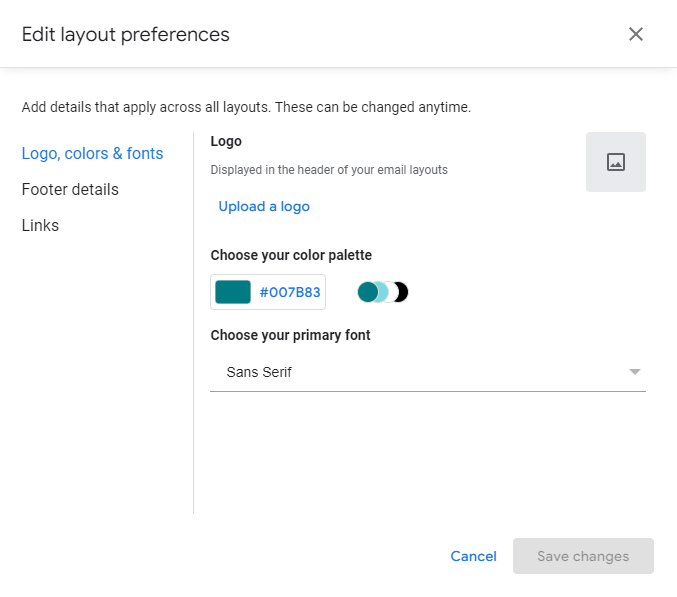Click the bold Logo section heading

click(x=226, y=141)
